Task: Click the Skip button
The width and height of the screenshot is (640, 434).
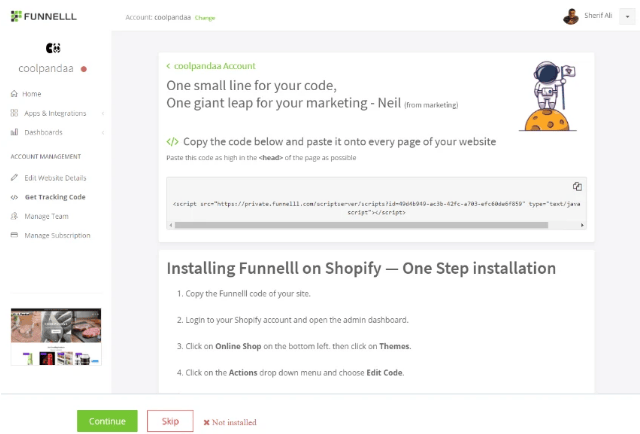Action: click(x=170, y=421)
